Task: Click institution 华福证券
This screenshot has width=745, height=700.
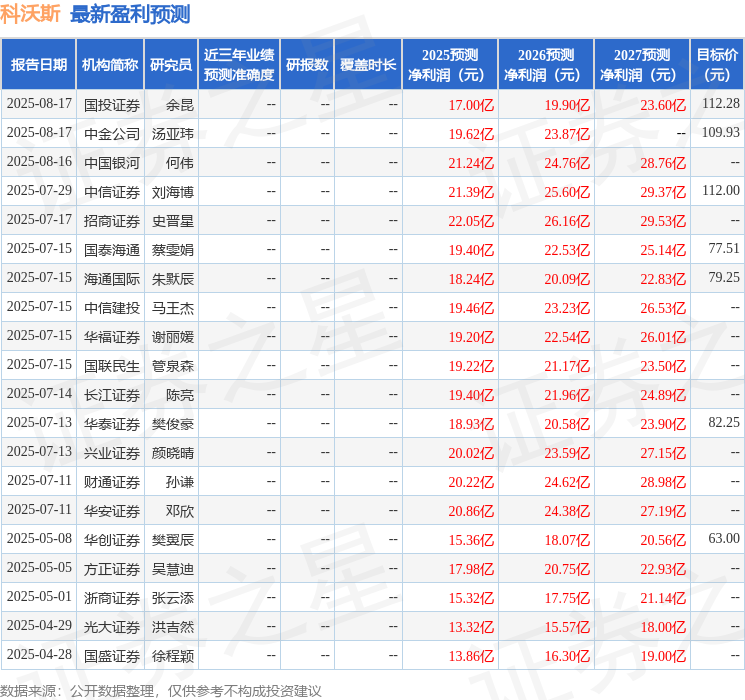Action: [112, 336]
